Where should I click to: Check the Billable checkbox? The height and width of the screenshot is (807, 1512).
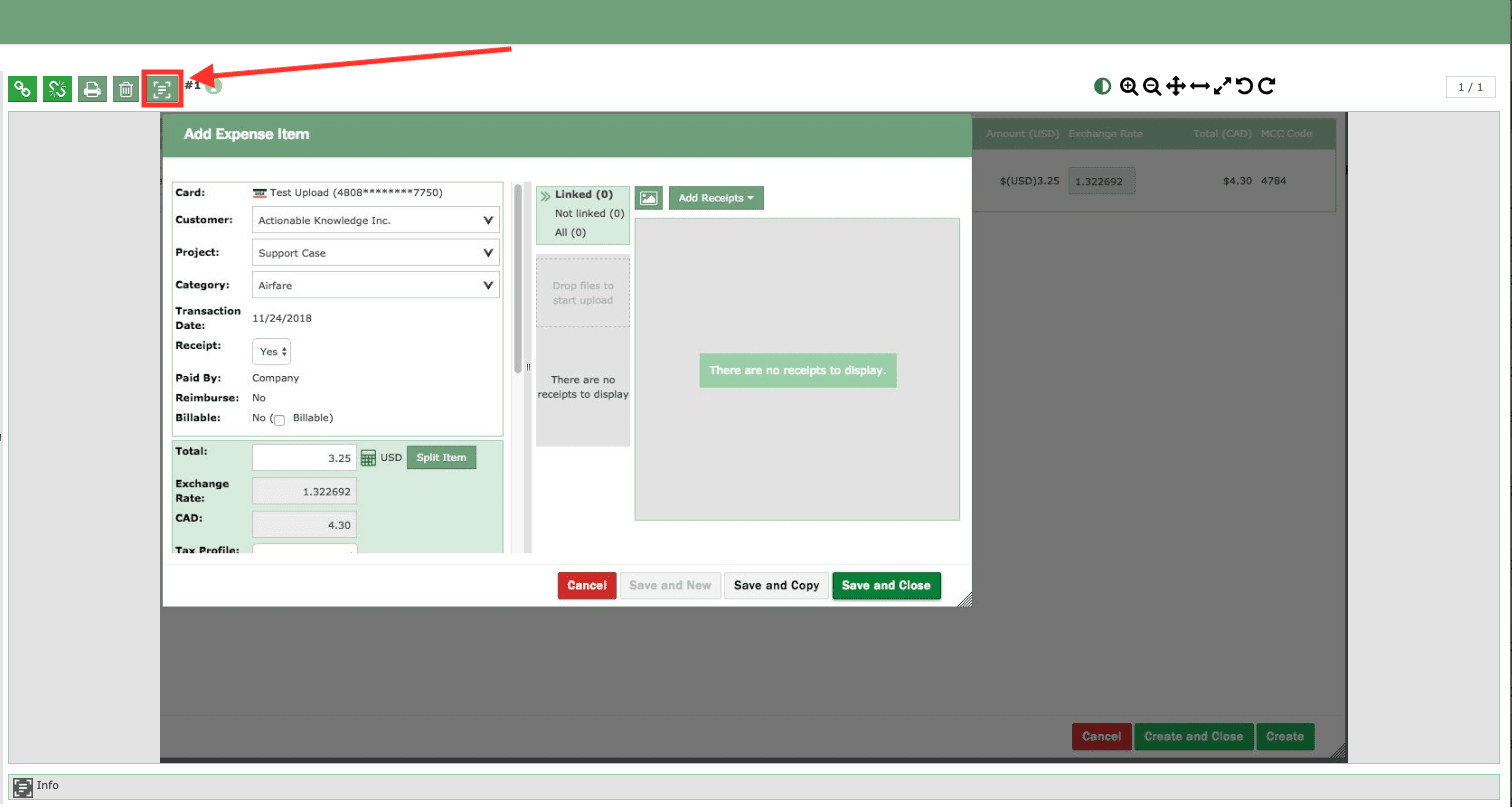coord(279,420)
